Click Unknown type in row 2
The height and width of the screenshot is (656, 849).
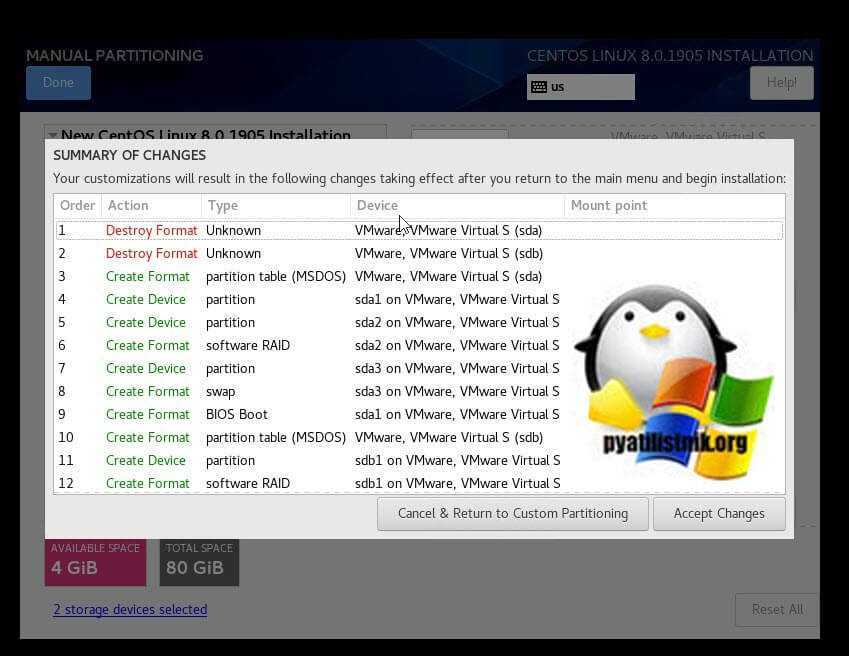[x=233, y=254]
